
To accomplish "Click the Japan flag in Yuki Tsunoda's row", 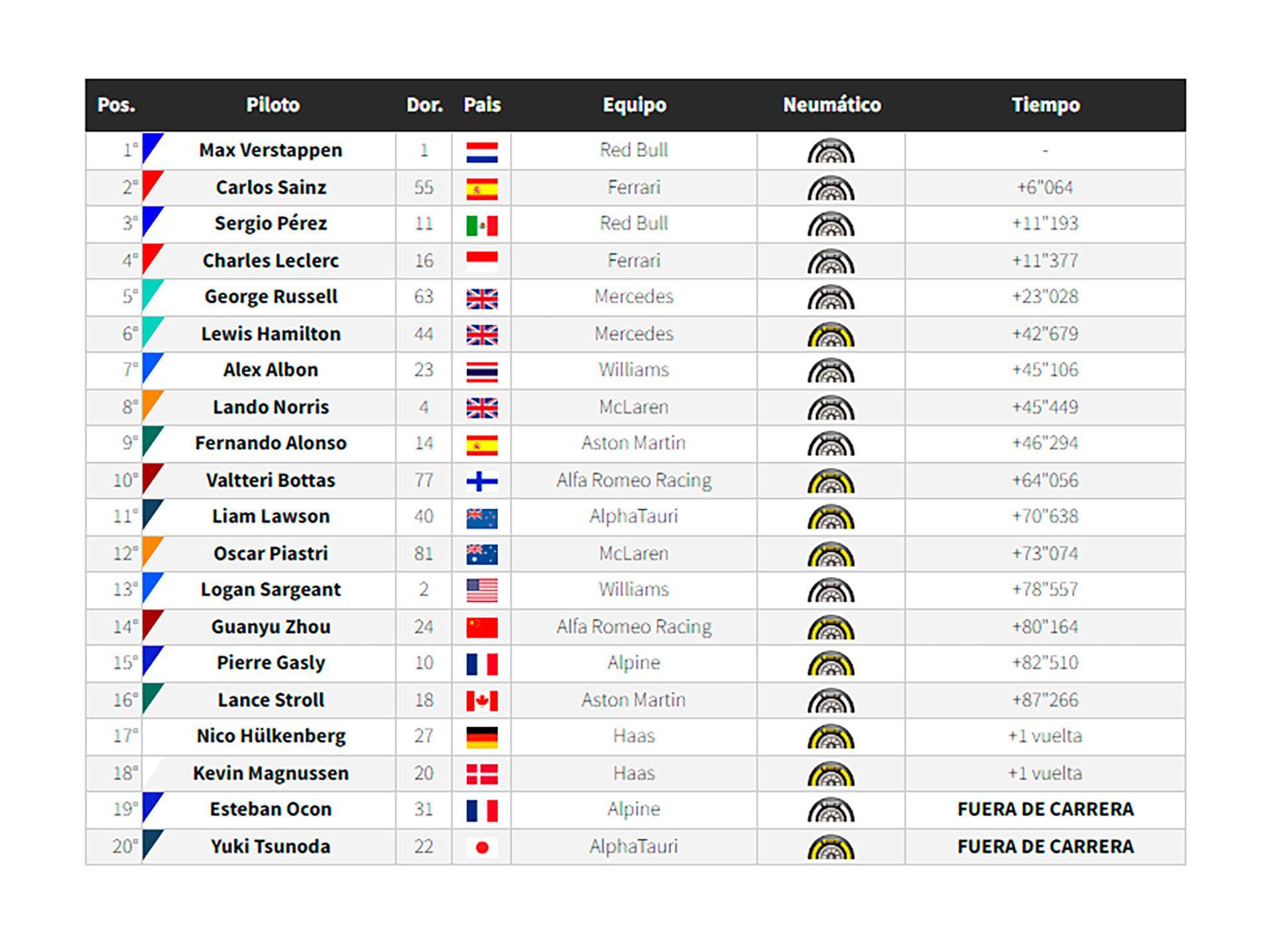I will [x=481, y=847].
